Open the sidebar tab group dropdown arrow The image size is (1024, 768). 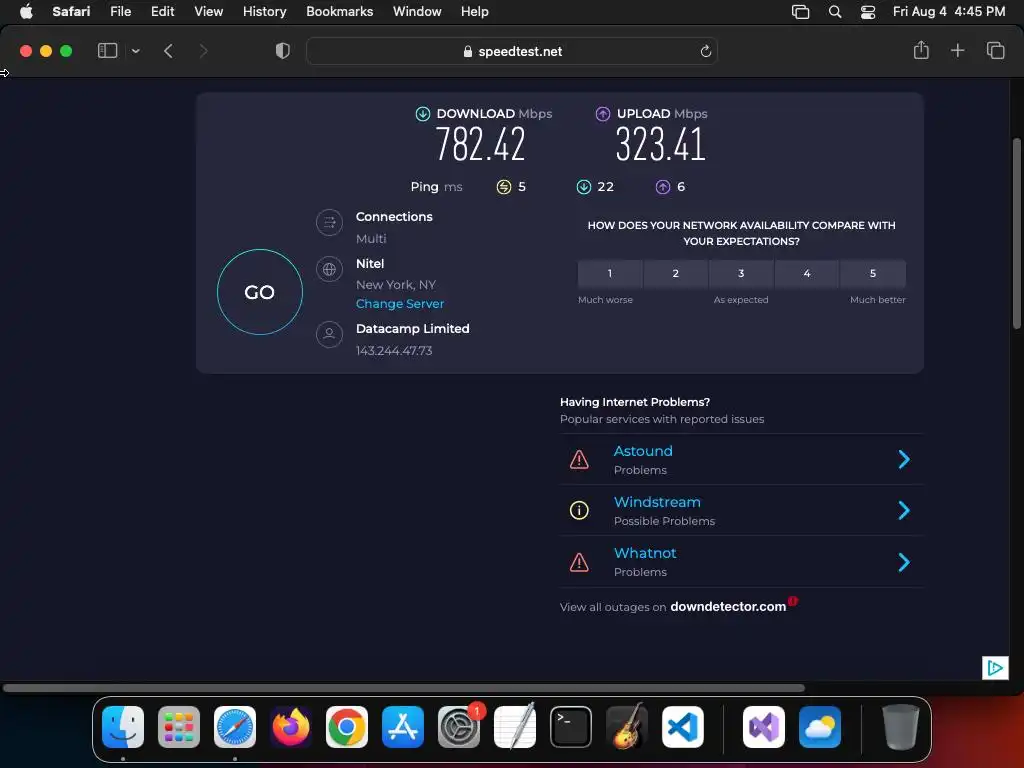(x=135, y=51)
